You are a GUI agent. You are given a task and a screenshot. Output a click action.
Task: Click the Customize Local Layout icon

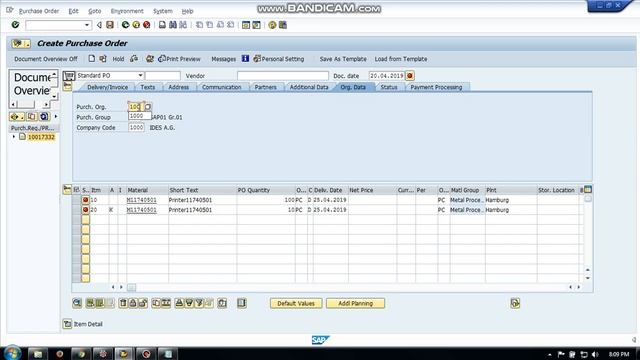282,25
